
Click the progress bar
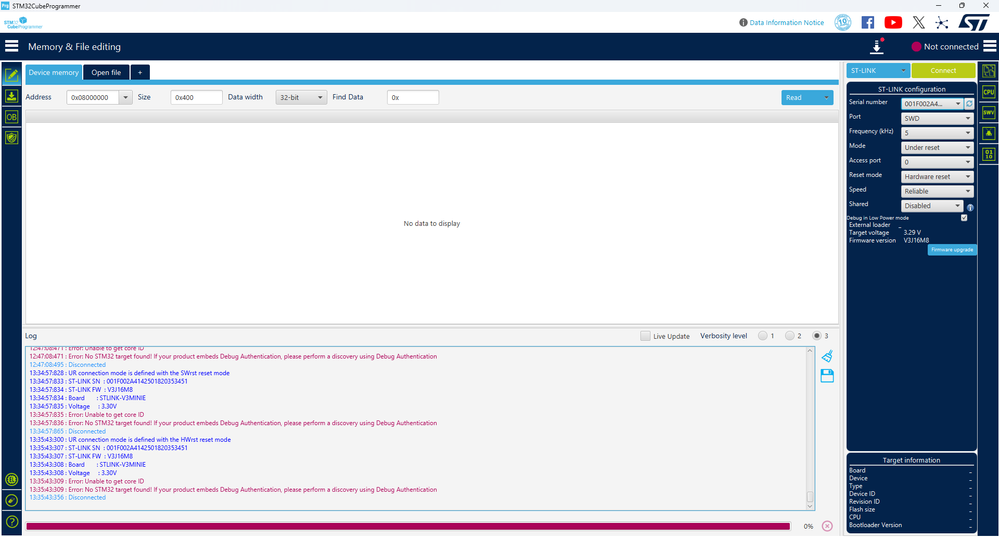408,526
